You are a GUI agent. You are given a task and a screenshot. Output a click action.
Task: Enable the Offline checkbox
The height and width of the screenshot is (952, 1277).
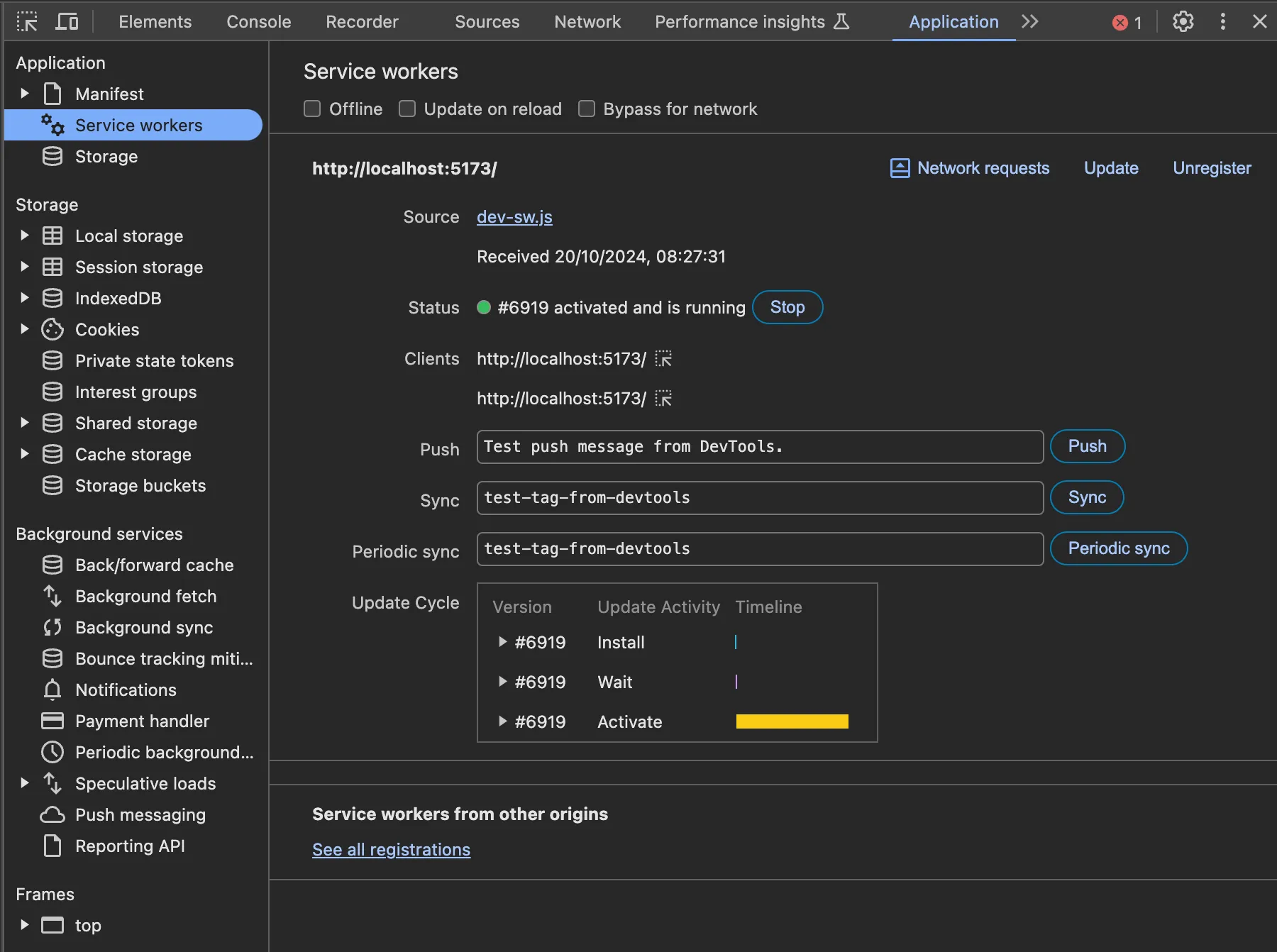point(312,109)
